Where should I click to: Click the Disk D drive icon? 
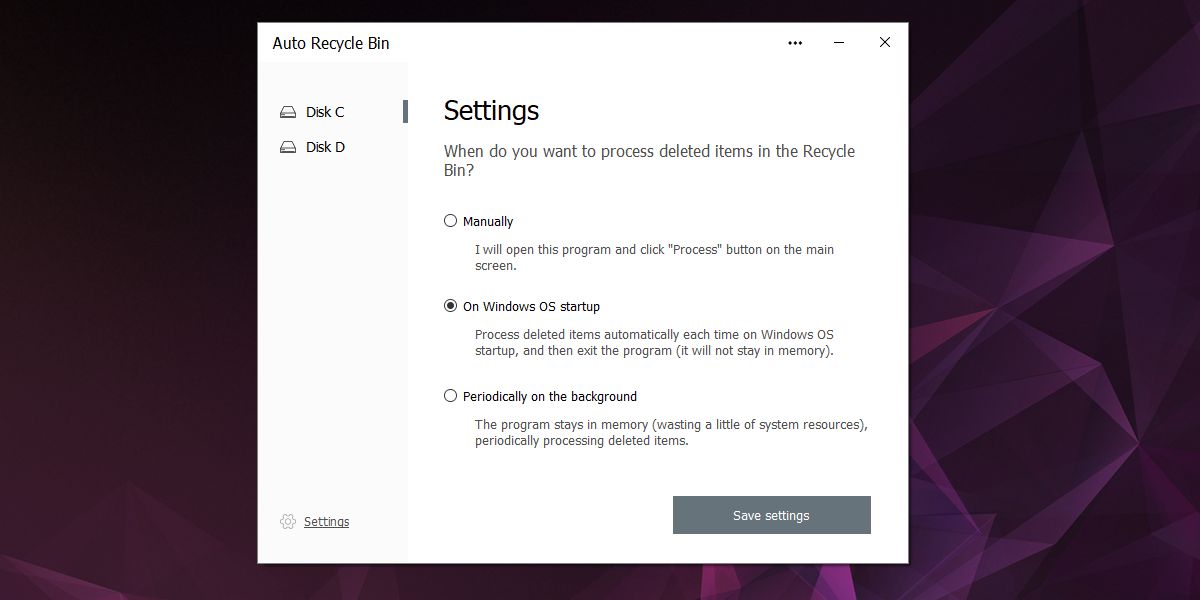pos(288,147)
